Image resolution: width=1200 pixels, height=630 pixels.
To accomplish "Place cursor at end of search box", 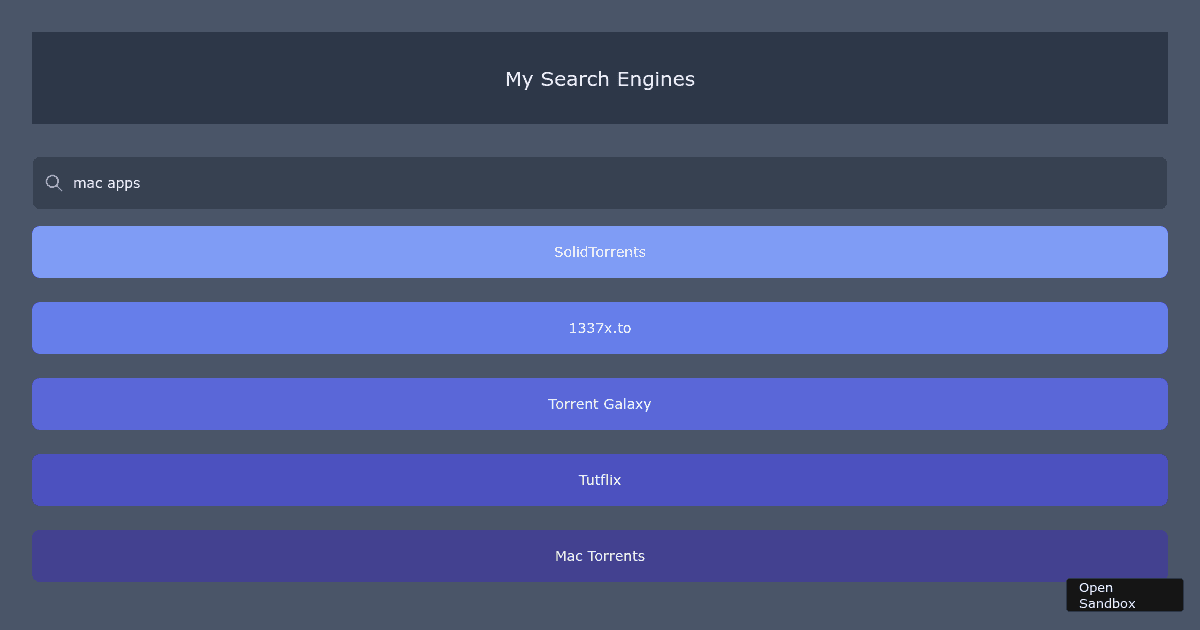I will click(x=1100, y=183).
